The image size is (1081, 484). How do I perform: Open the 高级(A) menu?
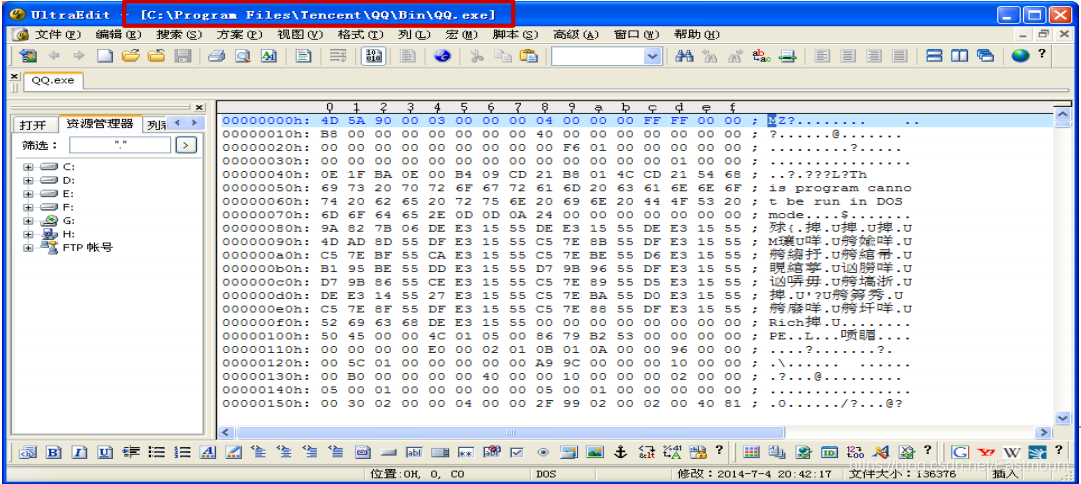(x=576, y=34)
